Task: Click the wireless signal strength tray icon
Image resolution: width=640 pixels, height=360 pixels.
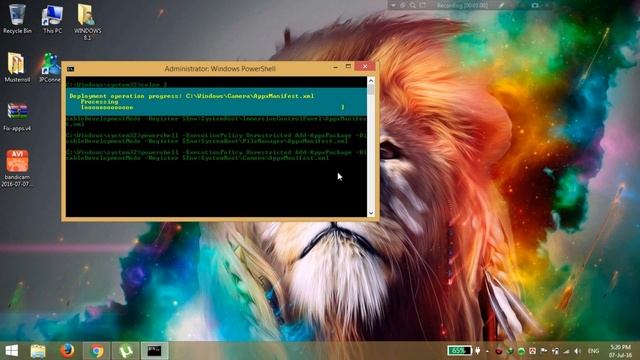Action: click(567, 351)
